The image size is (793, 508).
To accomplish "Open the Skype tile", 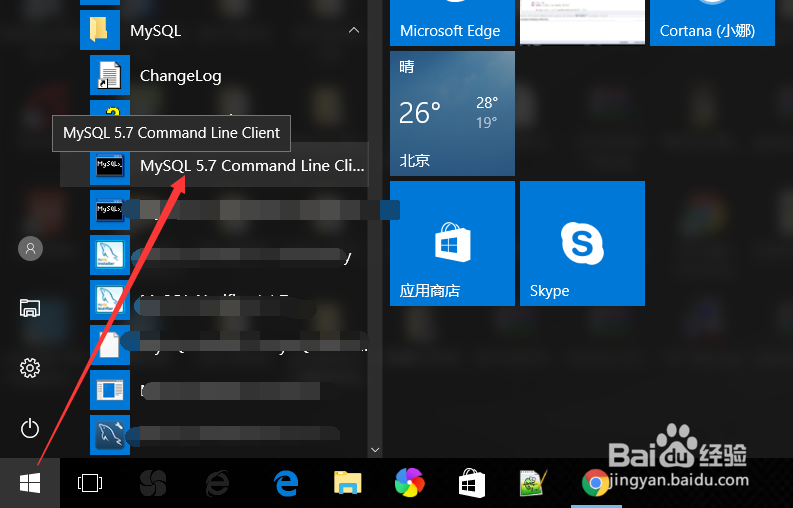I will [x=582, y=243].
